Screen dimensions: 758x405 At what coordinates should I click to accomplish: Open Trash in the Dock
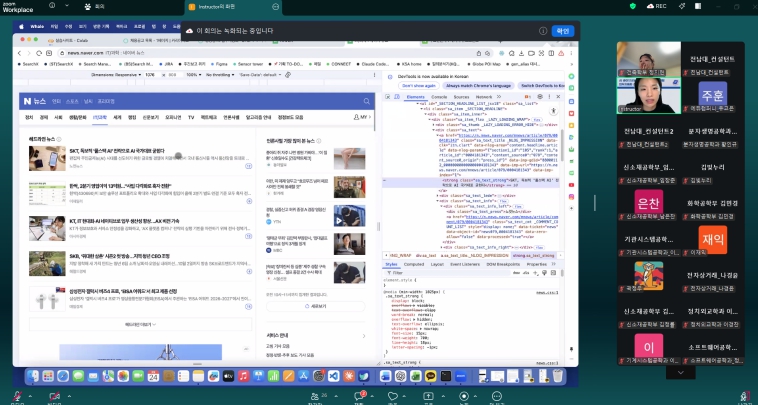557,376
